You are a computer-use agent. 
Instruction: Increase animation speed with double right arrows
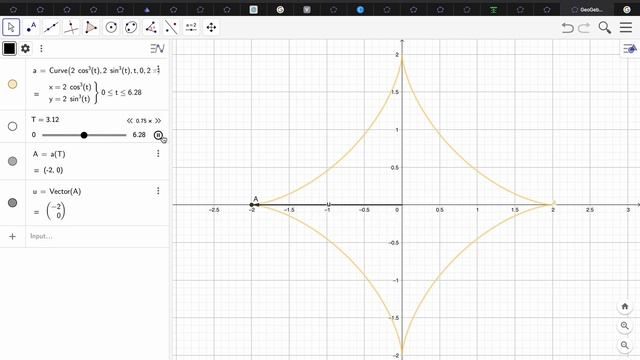pos(158,120)
